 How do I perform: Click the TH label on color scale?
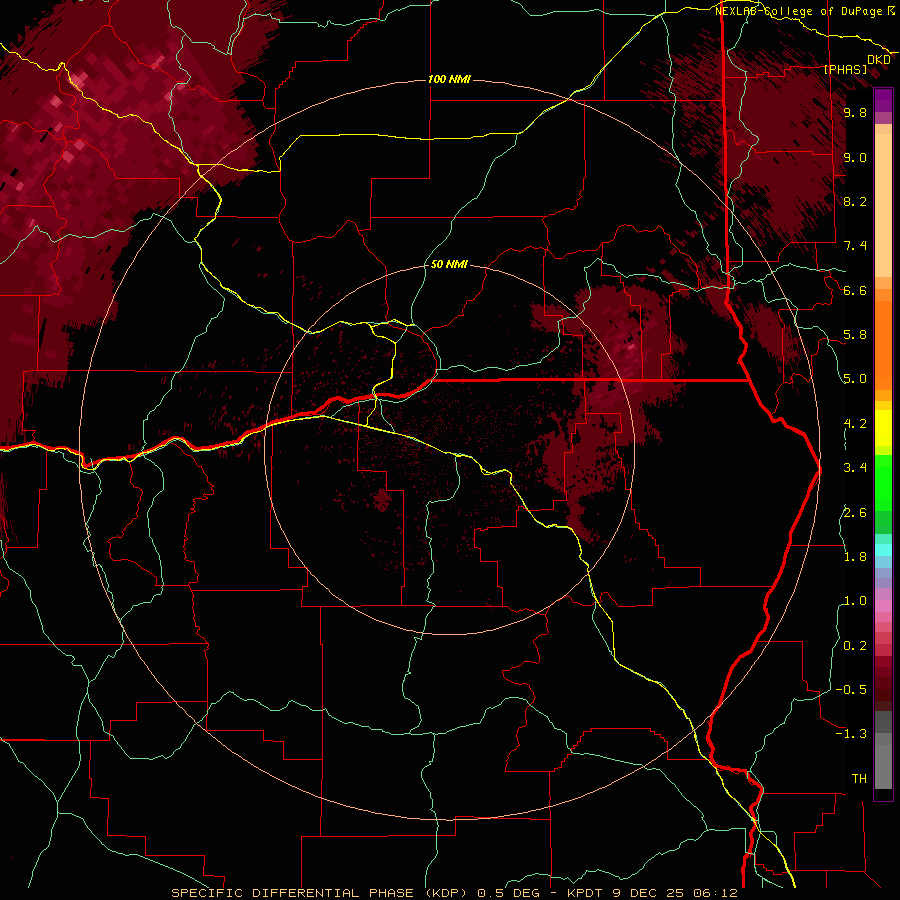pos(859,779)
